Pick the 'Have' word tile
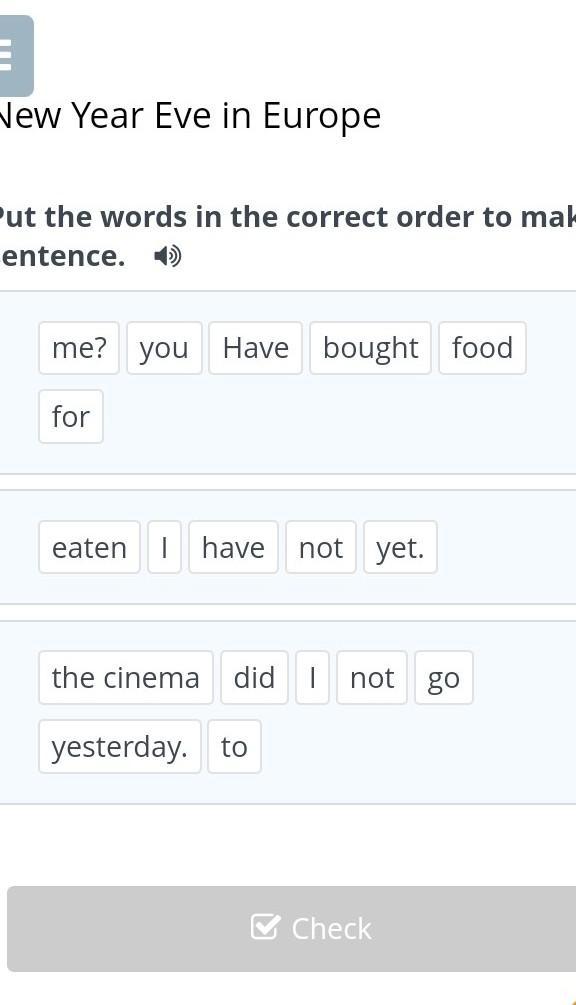Screen dimensions: 576x1005 (256, 348)
